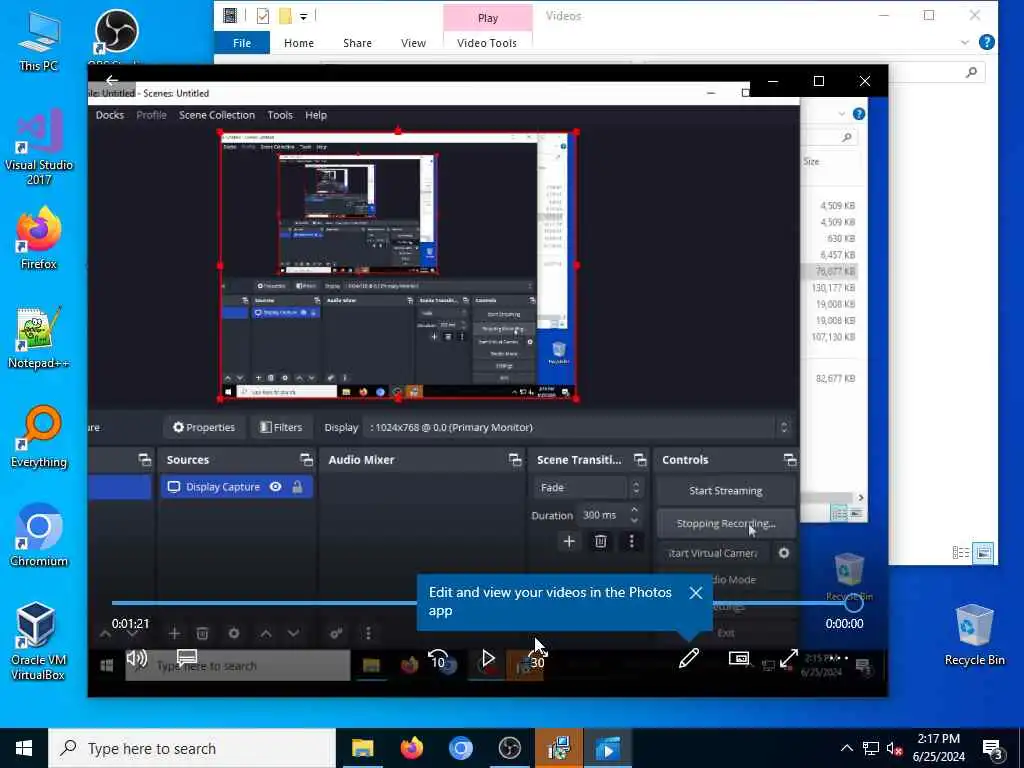
Task: Click the 0:00:00 remaining time label
Action: point(844,624)
